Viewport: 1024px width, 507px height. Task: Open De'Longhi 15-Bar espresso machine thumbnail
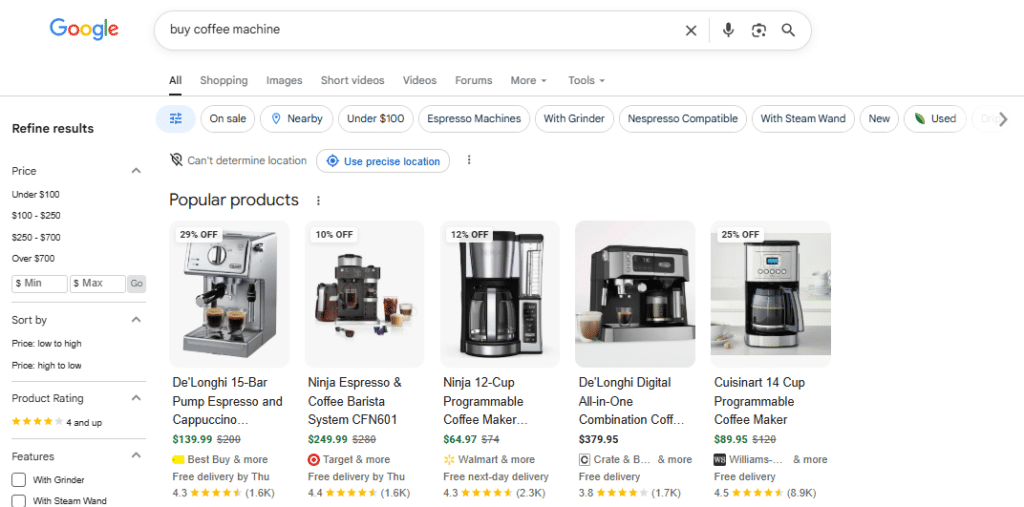229,294
